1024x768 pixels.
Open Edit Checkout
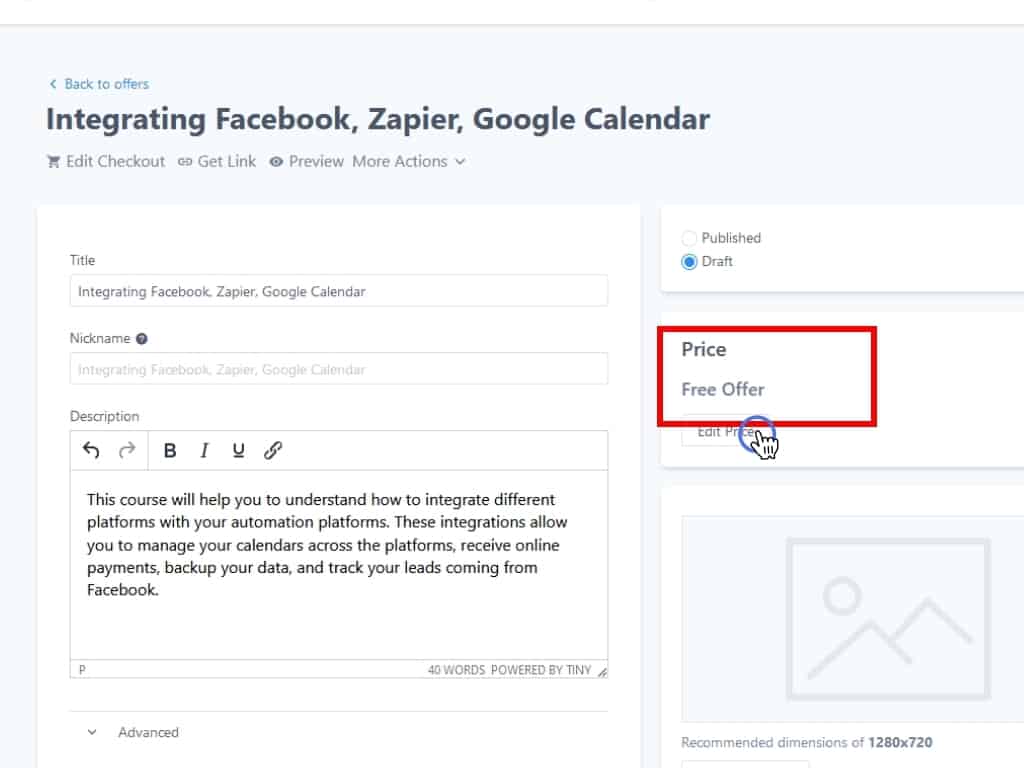106,161
